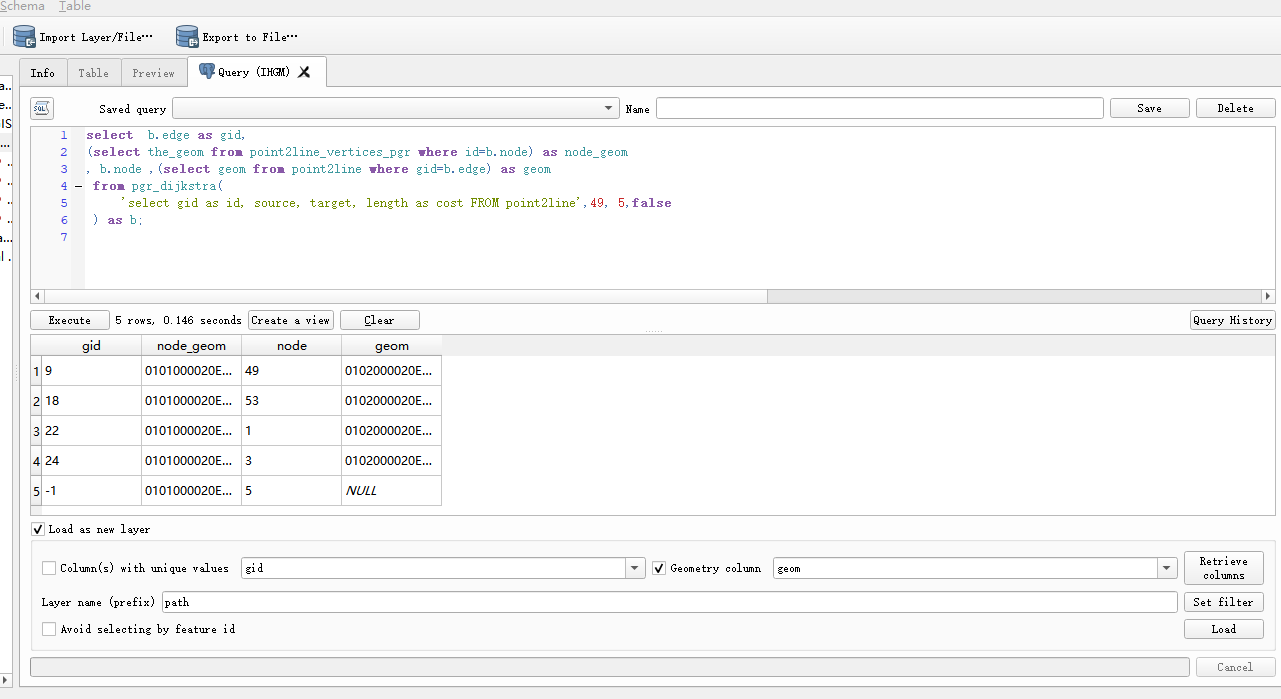The width and height of the screenshot is (1281, 699).
Task: Click the Set filter button
Action: pos(1224,602)
